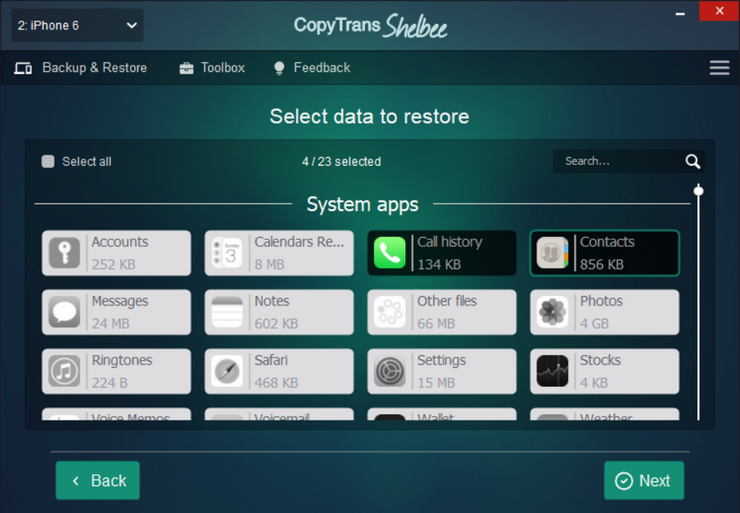Click the Safari 468 KB tile
The image size is (740, 513).
point(279,371)
